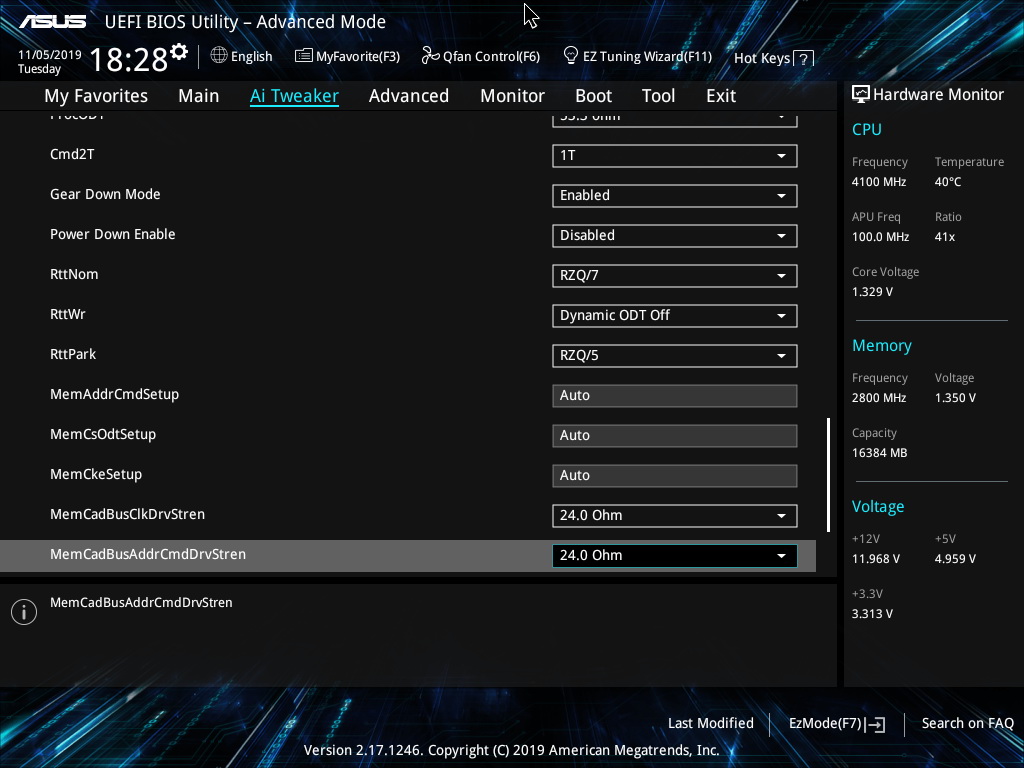Viewport: 1024px width, 768px height.
Task: Click the EZ Tuning Wizard lightbulb icon
Action: point(571,56)
